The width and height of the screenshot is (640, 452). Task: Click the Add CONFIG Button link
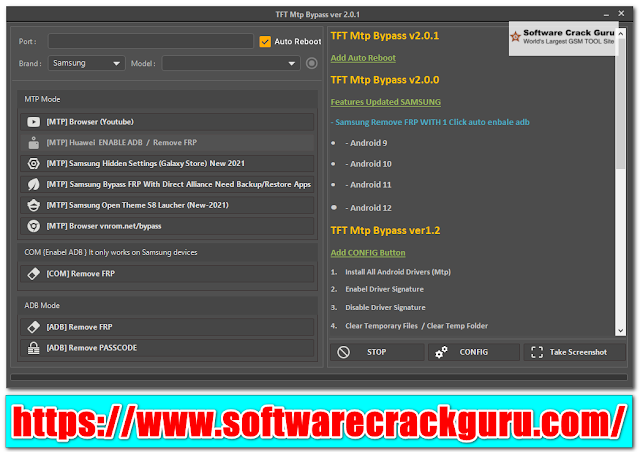coord(368,253)
